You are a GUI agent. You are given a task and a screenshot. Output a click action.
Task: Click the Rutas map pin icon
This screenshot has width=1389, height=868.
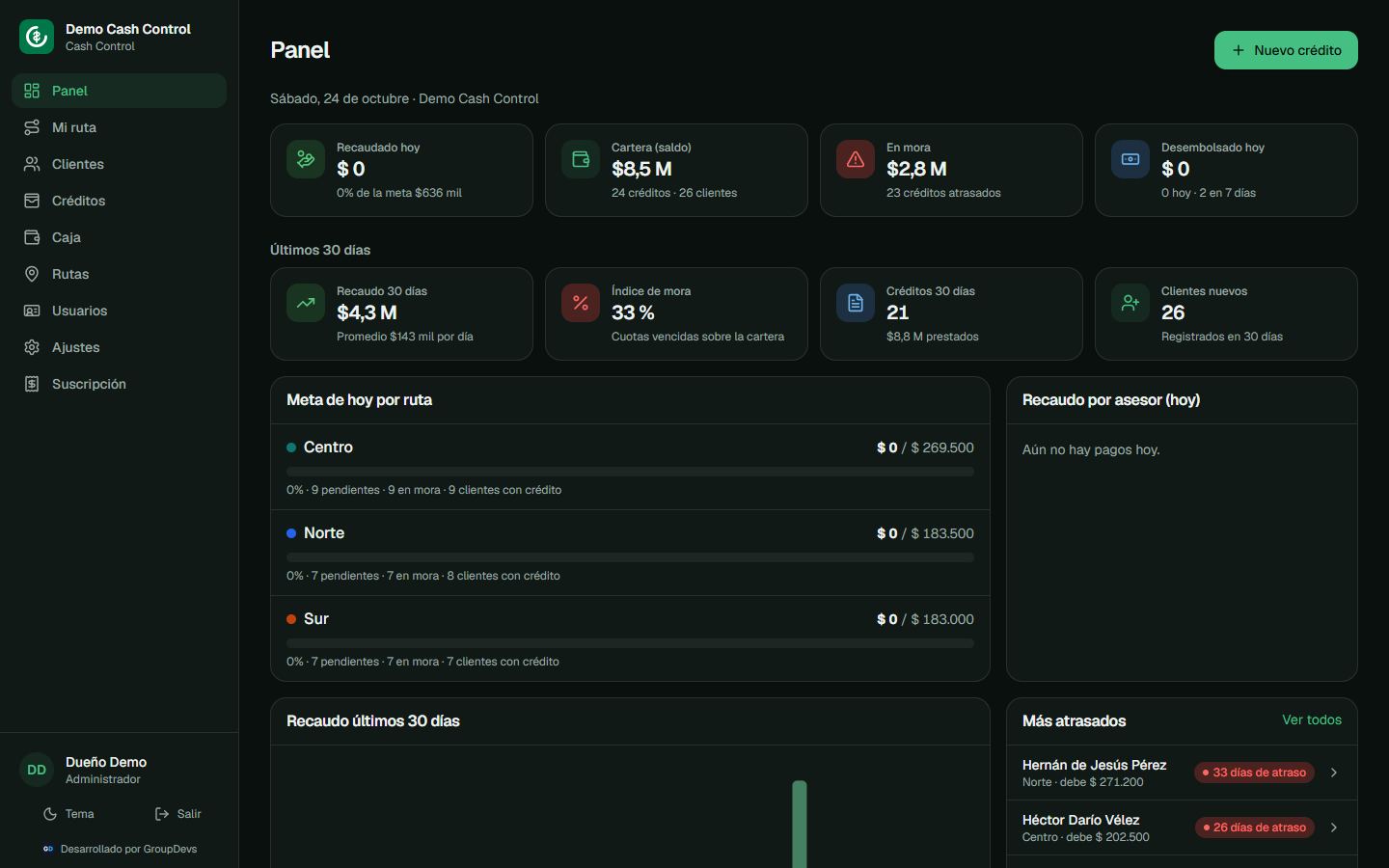32,274
